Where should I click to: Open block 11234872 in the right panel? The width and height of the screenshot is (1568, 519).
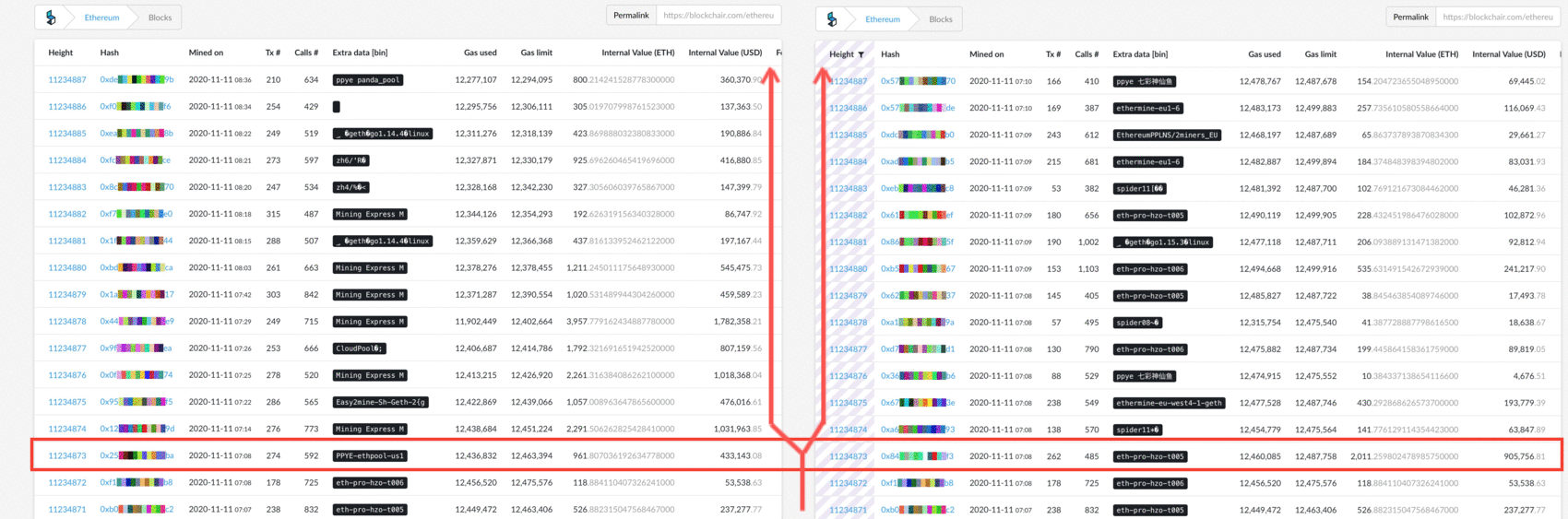[848, 484]
